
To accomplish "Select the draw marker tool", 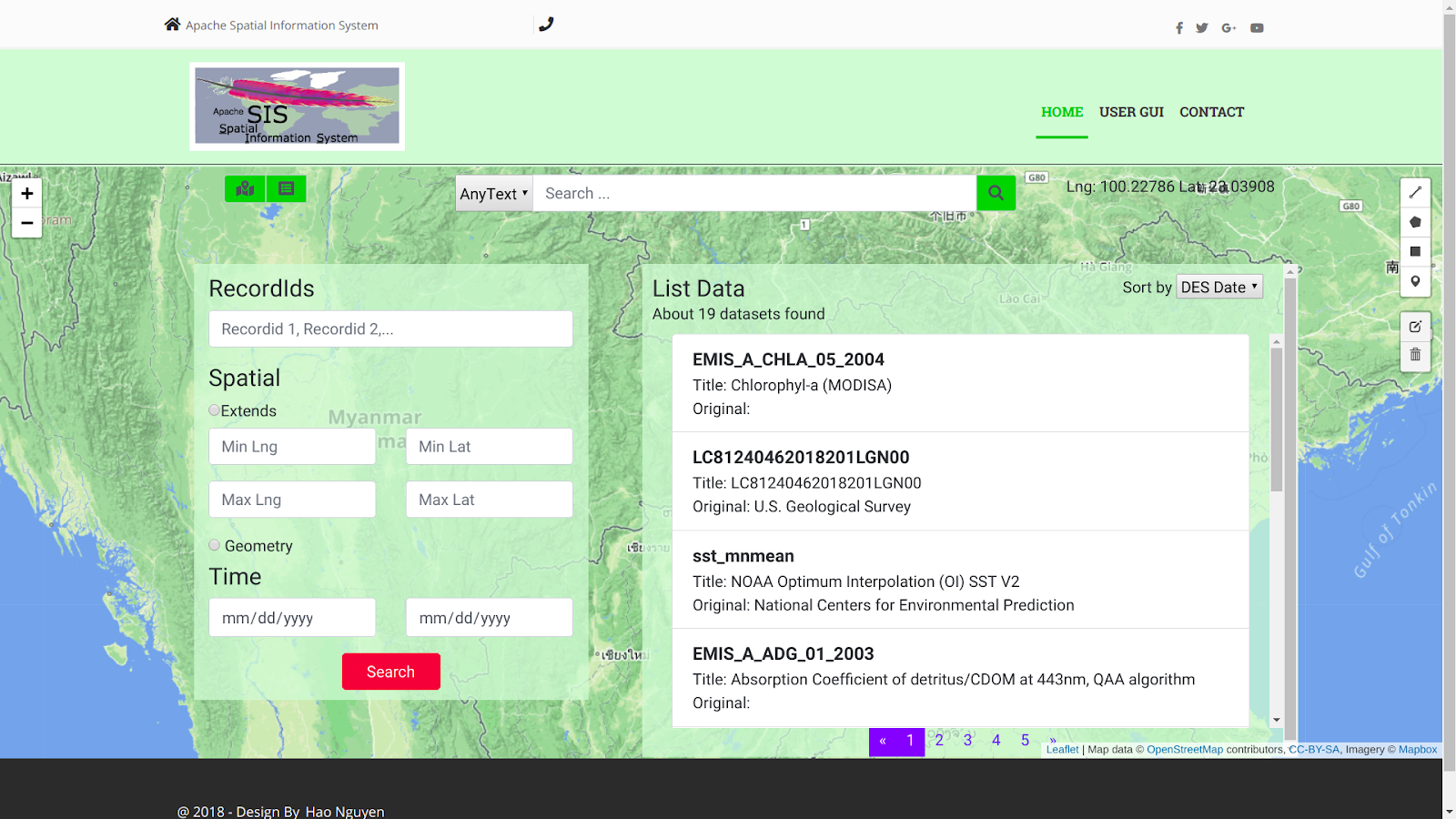I will pos(1415,282).
